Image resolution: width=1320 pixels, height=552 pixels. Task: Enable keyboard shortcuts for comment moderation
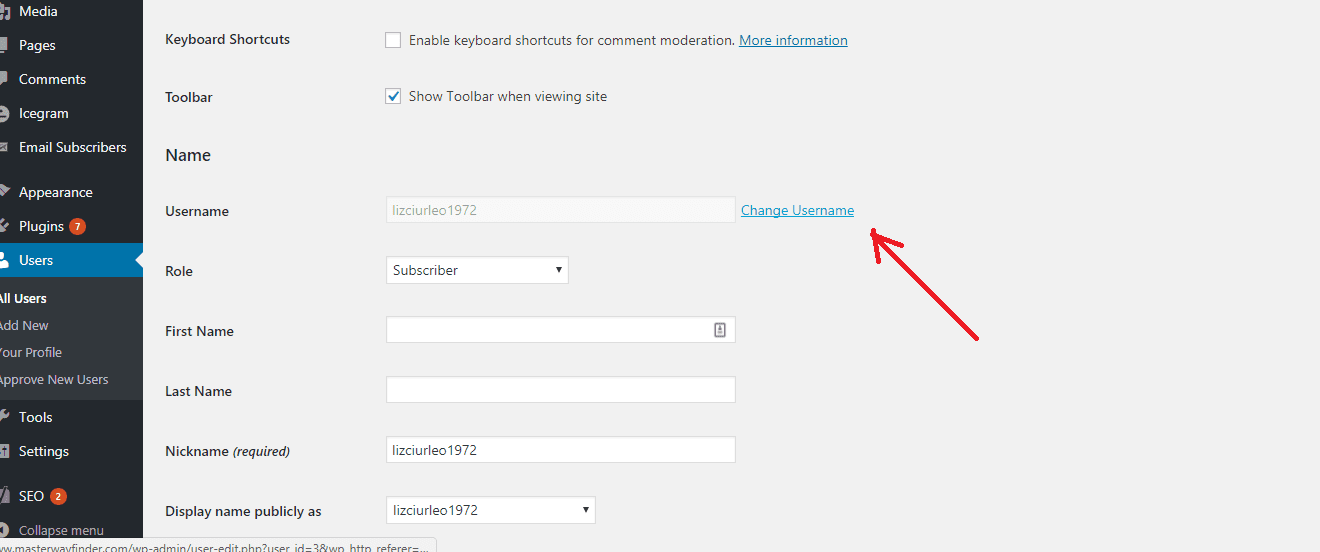(393, 40)
